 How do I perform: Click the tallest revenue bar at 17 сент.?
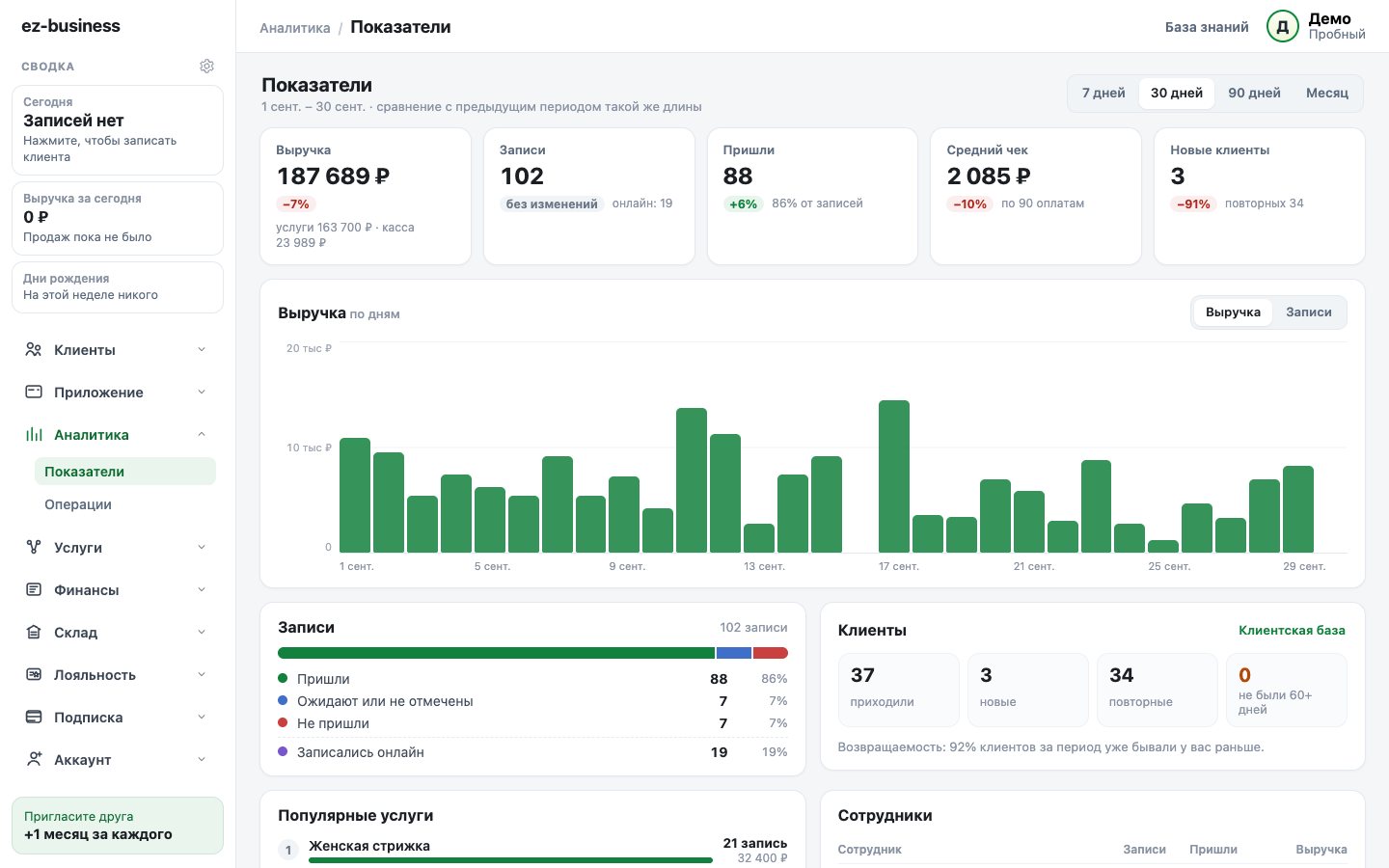pos(894,476)
